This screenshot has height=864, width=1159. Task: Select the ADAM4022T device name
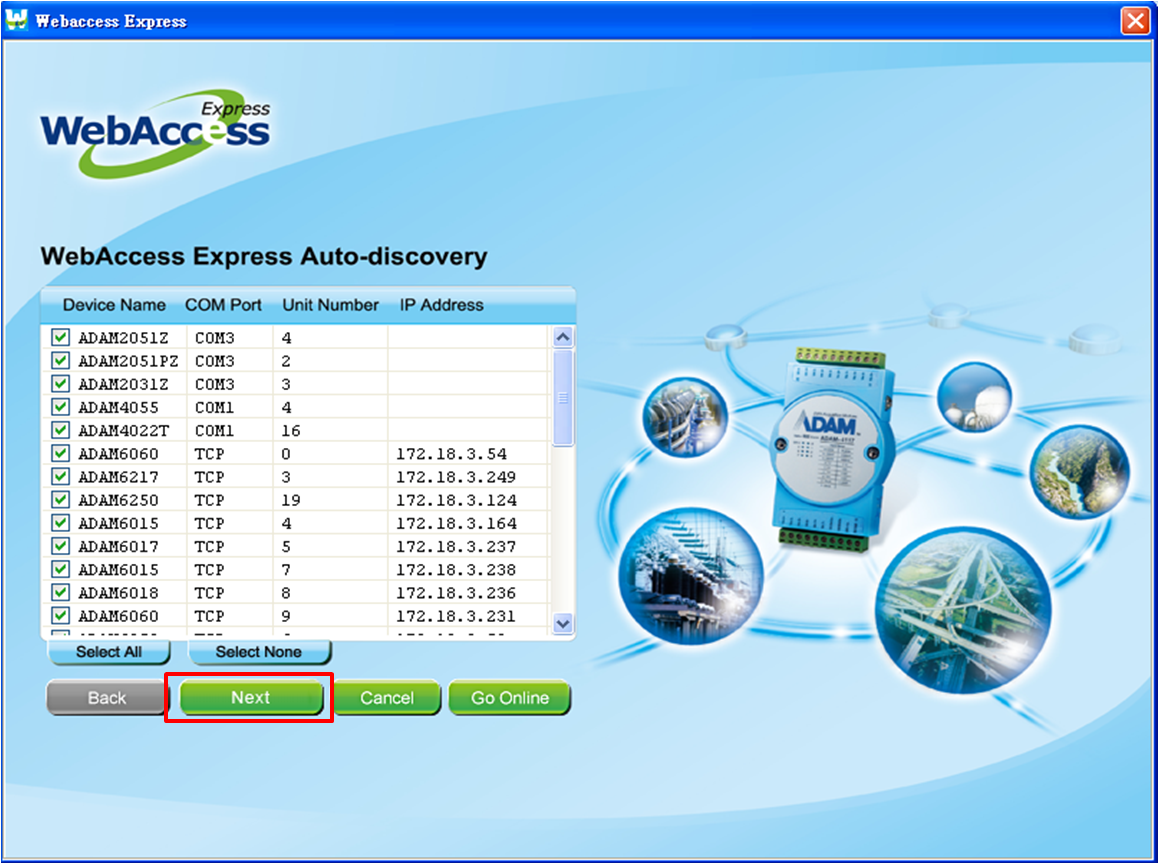pyautogui.click(x=123, y=431)
